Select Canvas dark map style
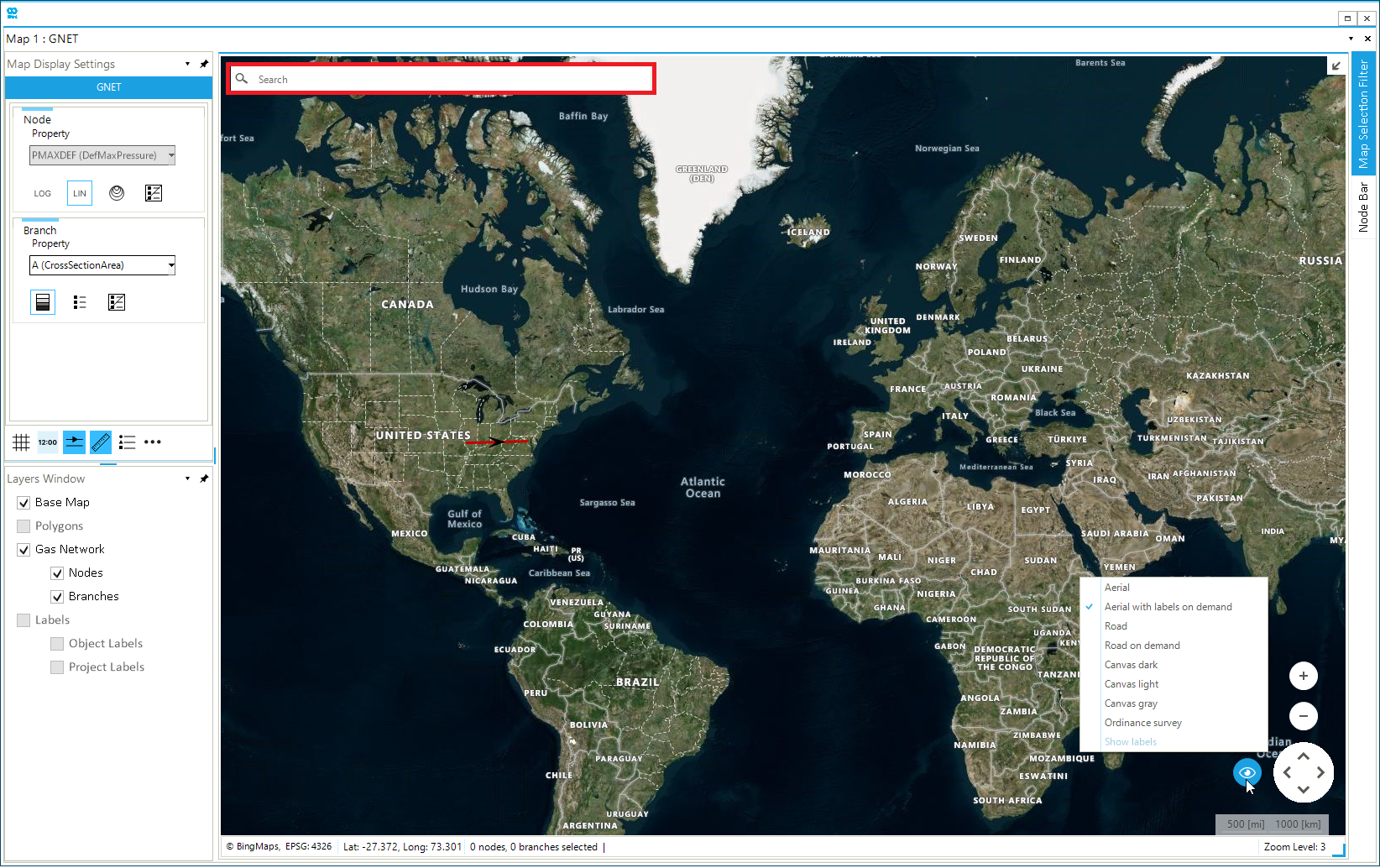The height and width of the screenshot is (868, 1380). pyautogui.click(x=1131, y=665)
